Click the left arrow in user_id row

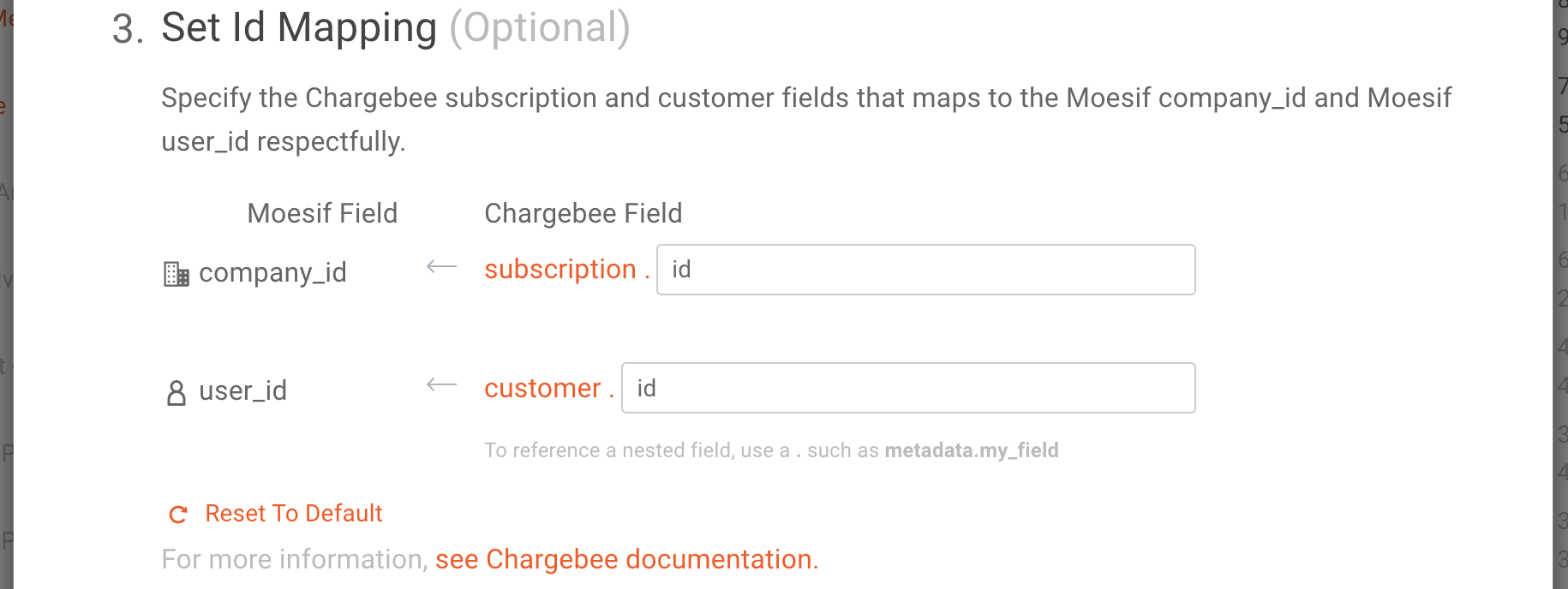(442, 385)
